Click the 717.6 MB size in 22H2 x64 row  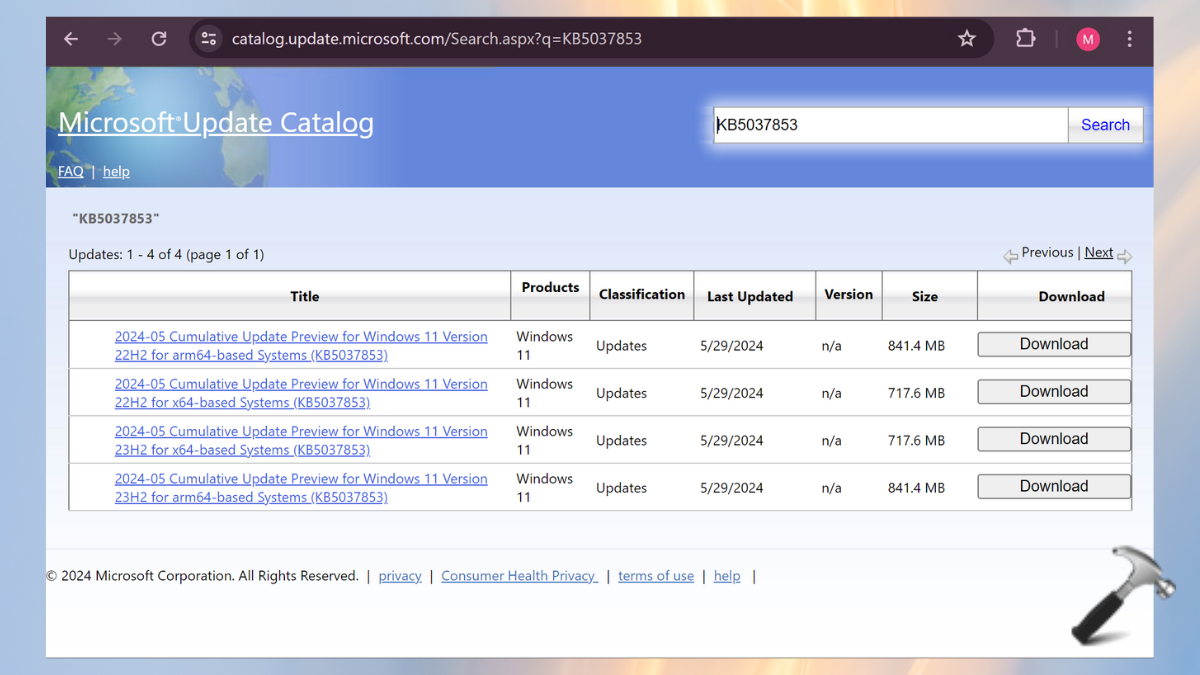click(x=916, y=393)
